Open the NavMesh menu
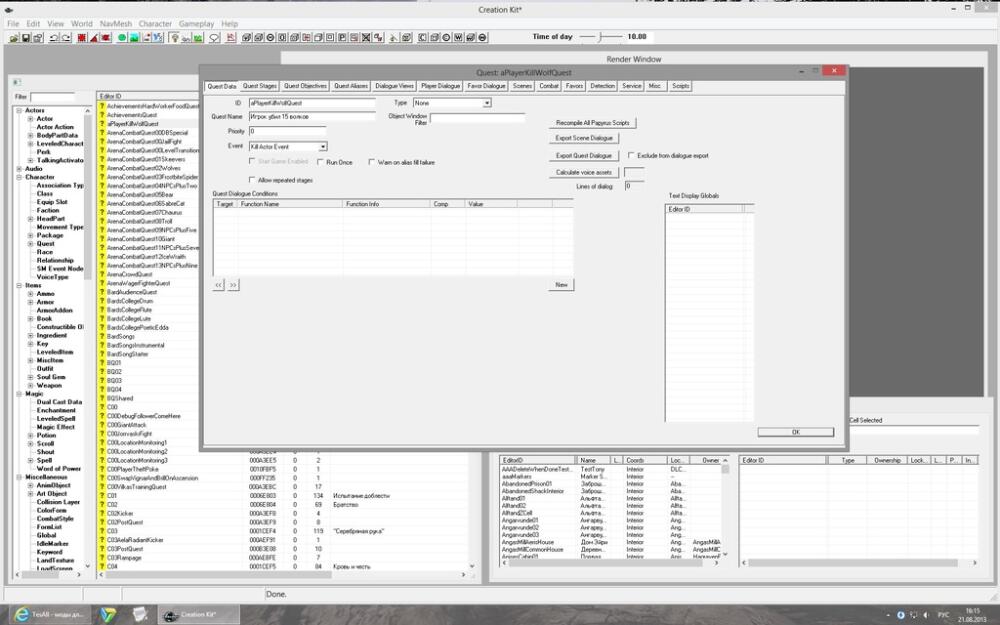Image resolution: width=1000 pixels, height=625 pixels. coord(115,24)
